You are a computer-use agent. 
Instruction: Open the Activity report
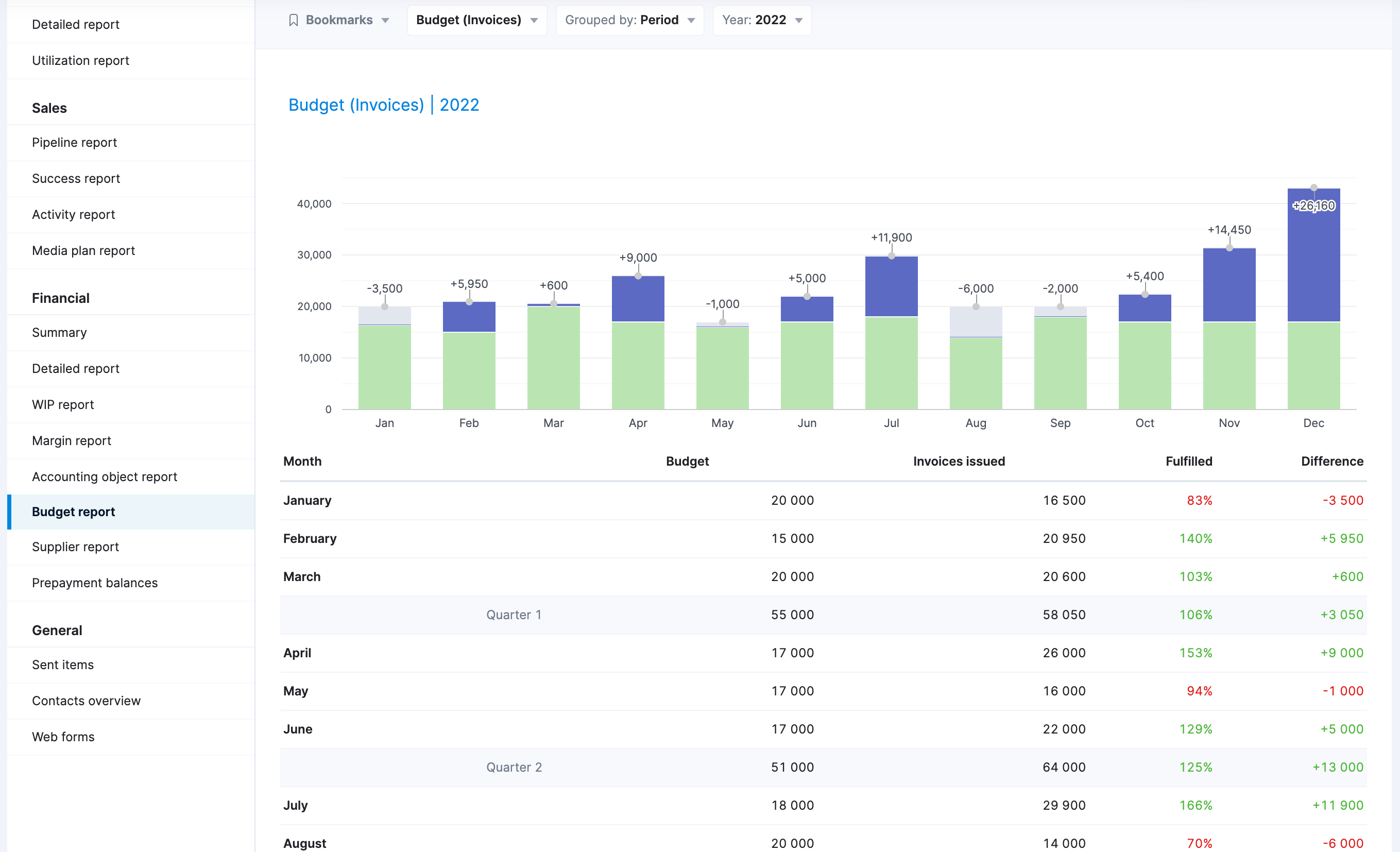(73, 214)
